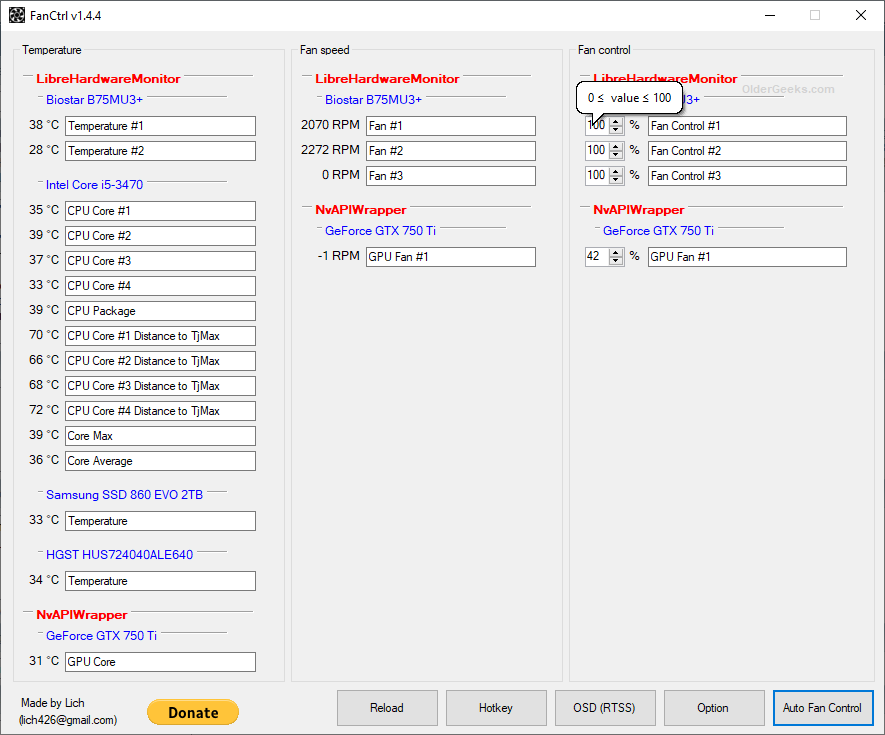Edit the Temperature #1 name field
This screenshot has height=735, width=885.
tap(160, 126)
